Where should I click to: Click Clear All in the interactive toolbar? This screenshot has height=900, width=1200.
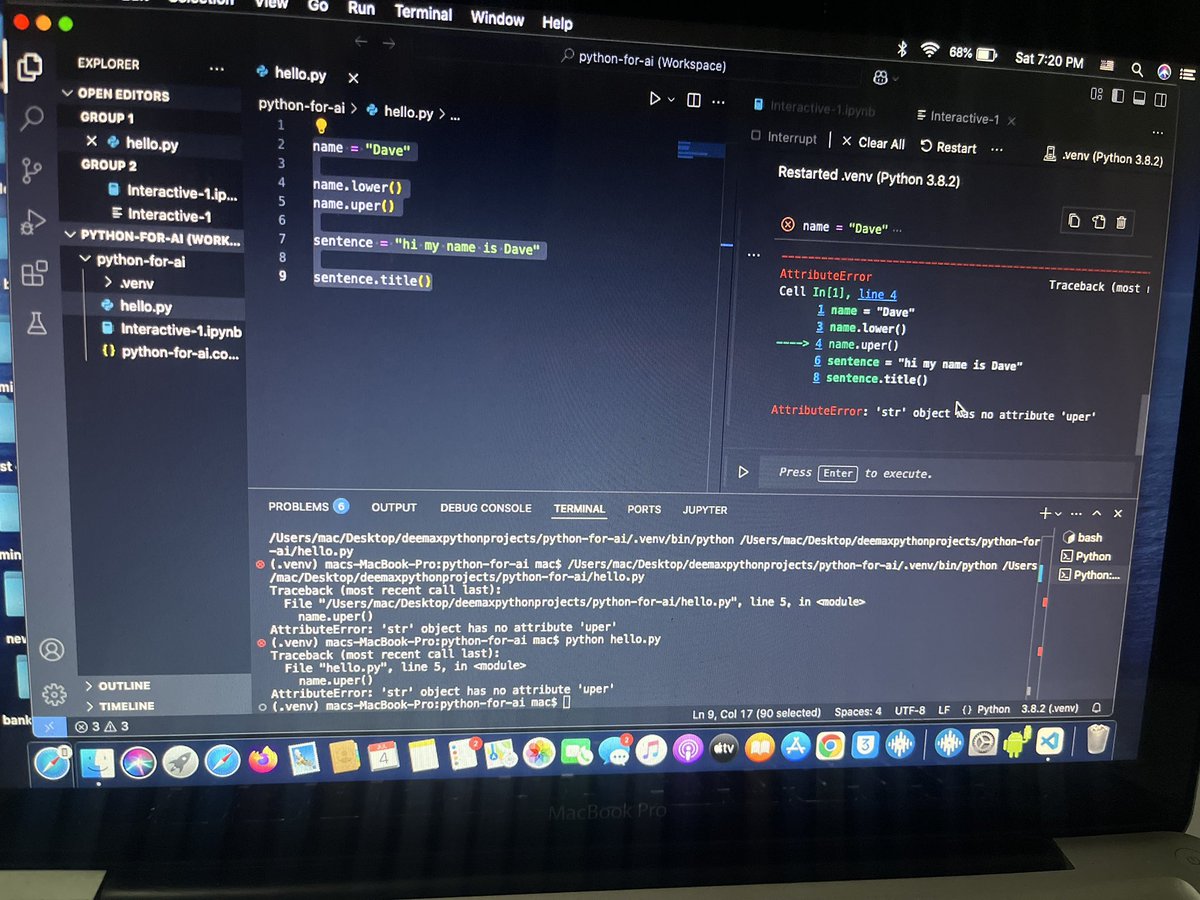[873, 143]
